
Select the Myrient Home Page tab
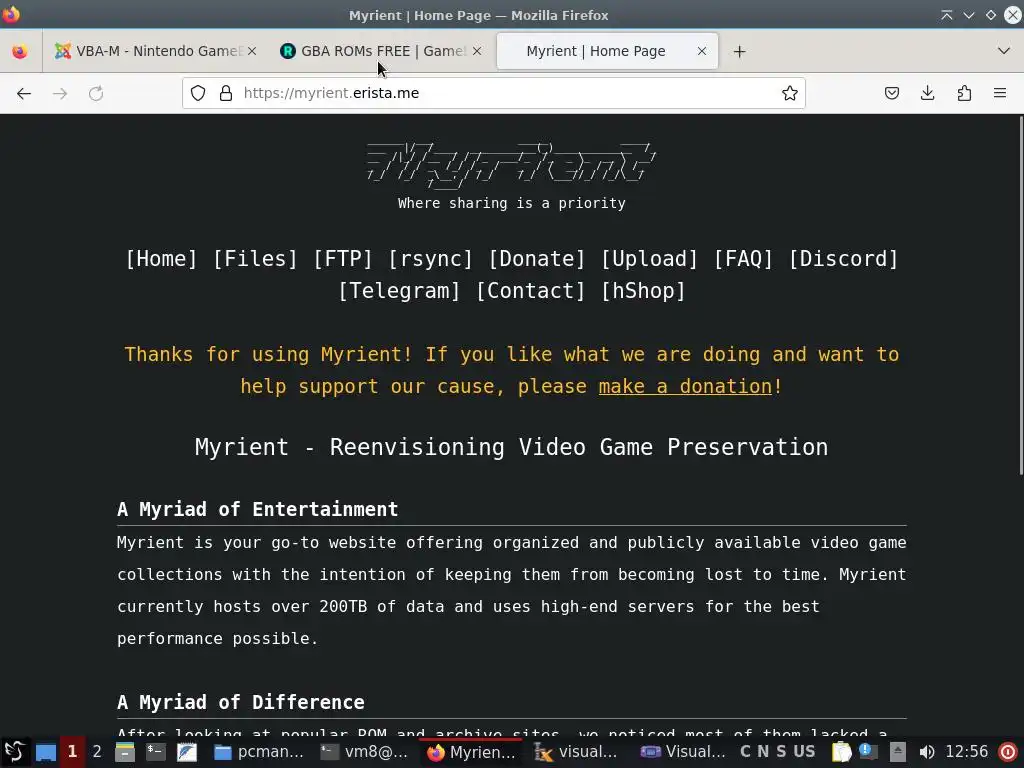pos(607,51)
